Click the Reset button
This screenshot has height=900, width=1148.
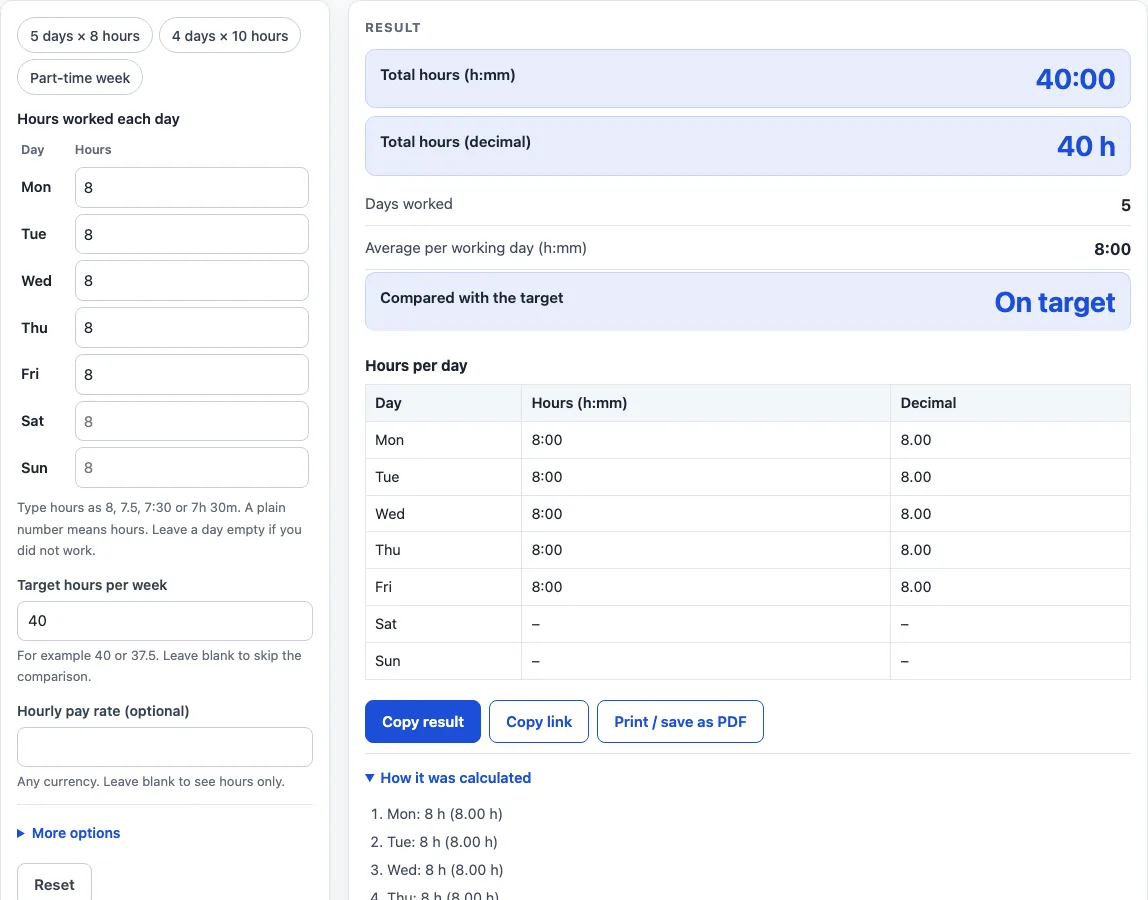[x=54, y=884]
